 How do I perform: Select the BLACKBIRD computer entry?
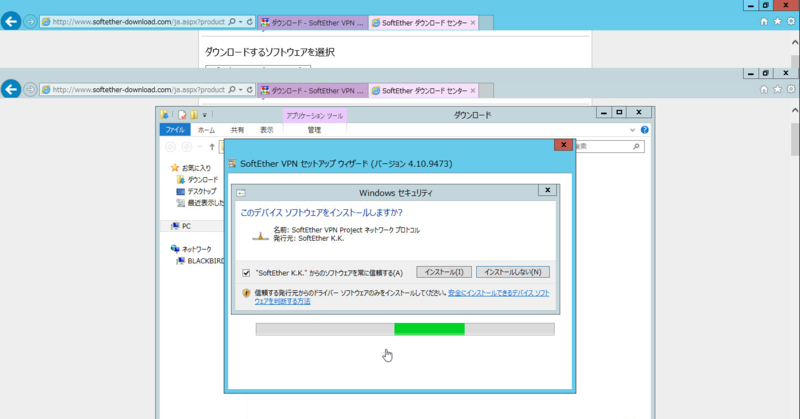[x=200, y=261]
